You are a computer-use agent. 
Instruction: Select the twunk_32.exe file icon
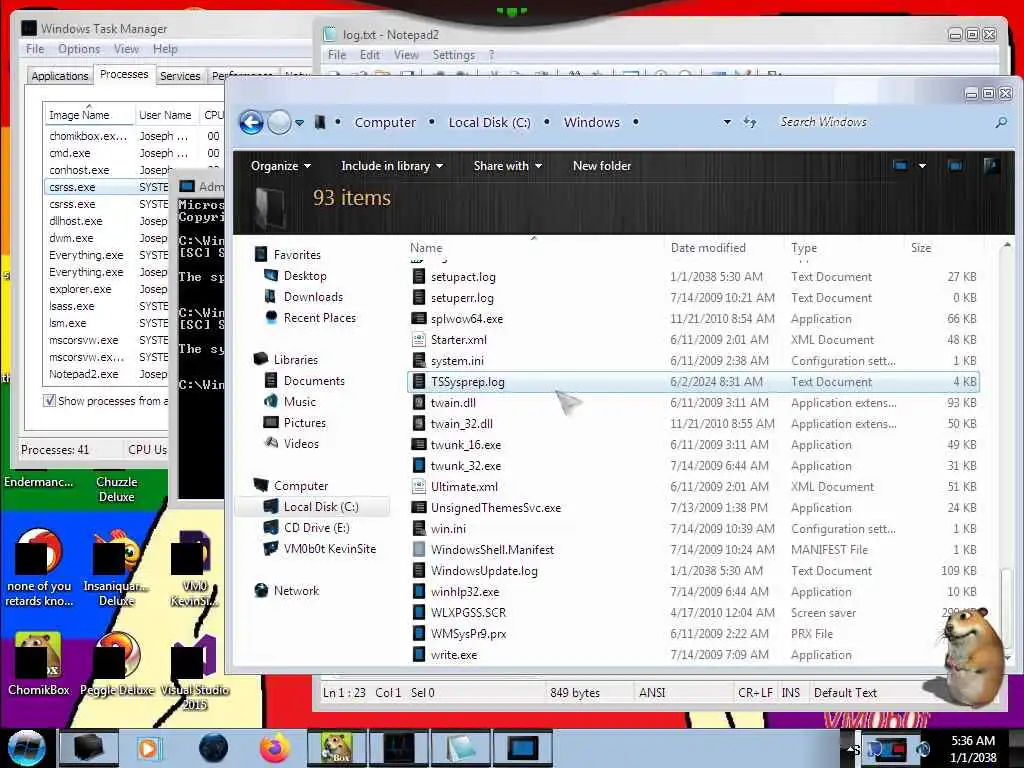pyautogui.click(x=419, y=466)
